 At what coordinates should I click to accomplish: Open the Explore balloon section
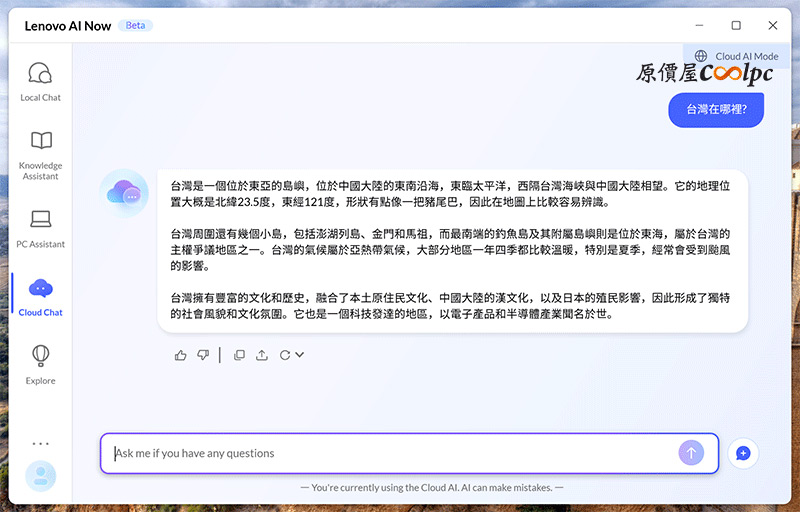[x=40, y=365]
